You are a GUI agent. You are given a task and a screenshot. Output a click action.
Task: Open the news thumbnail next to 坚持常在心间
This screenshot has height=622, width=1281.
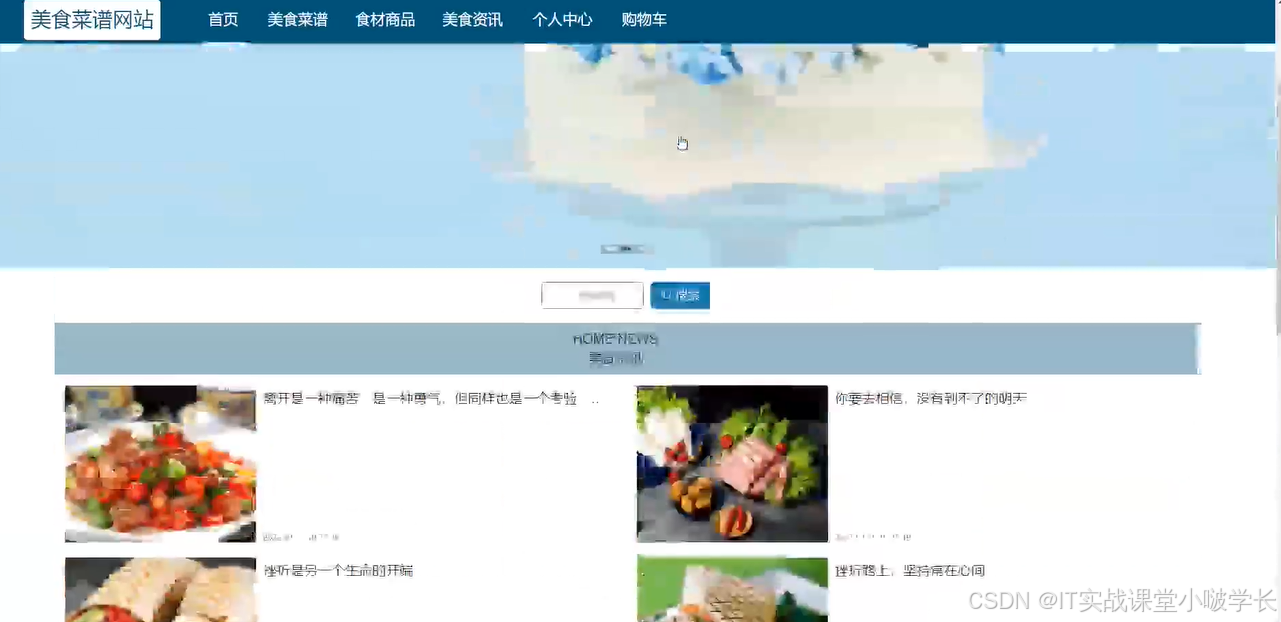(x=732, y=590)
